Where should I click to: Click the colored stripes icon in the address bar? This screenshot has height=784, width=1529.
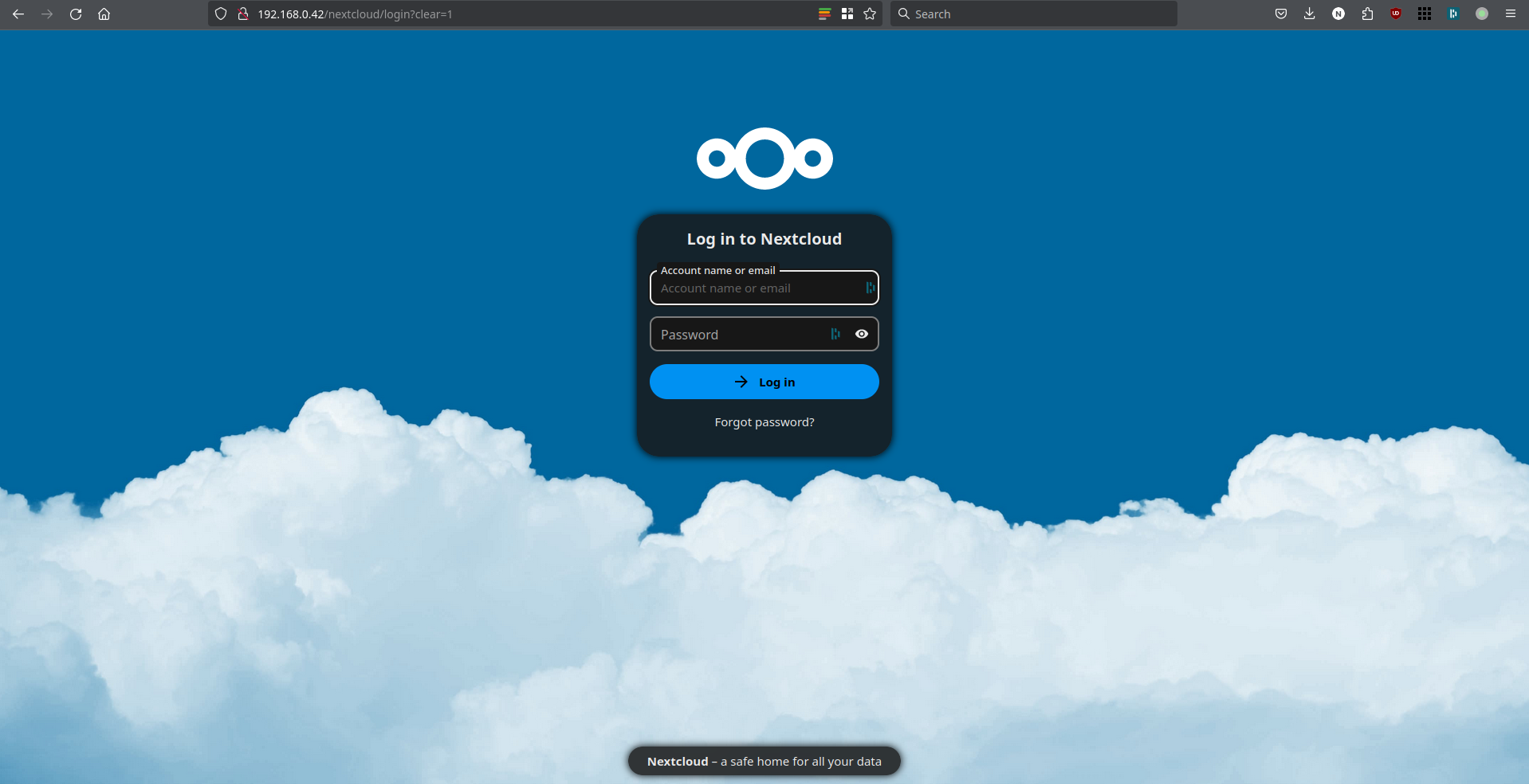tap(824, 14)
